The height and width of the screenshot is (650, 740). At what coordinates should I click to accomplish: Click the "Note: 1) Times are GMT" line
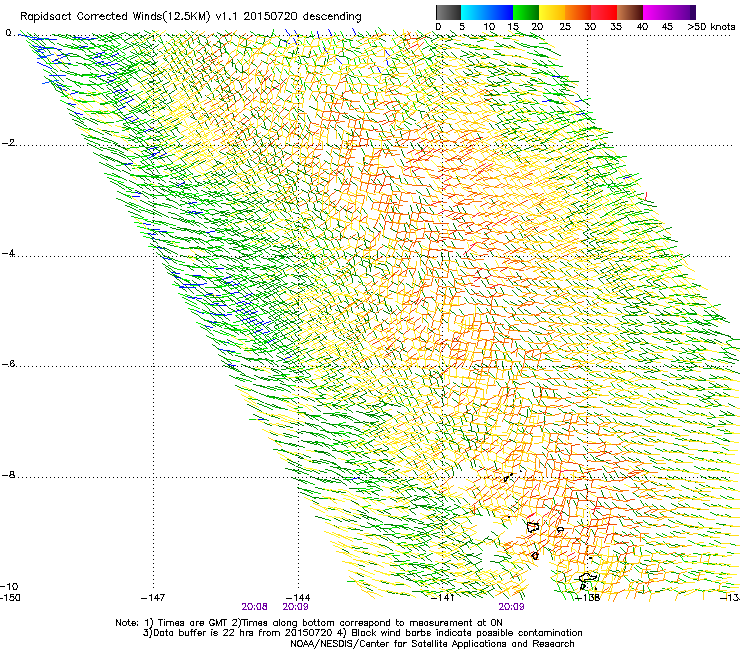coord(309,623)
